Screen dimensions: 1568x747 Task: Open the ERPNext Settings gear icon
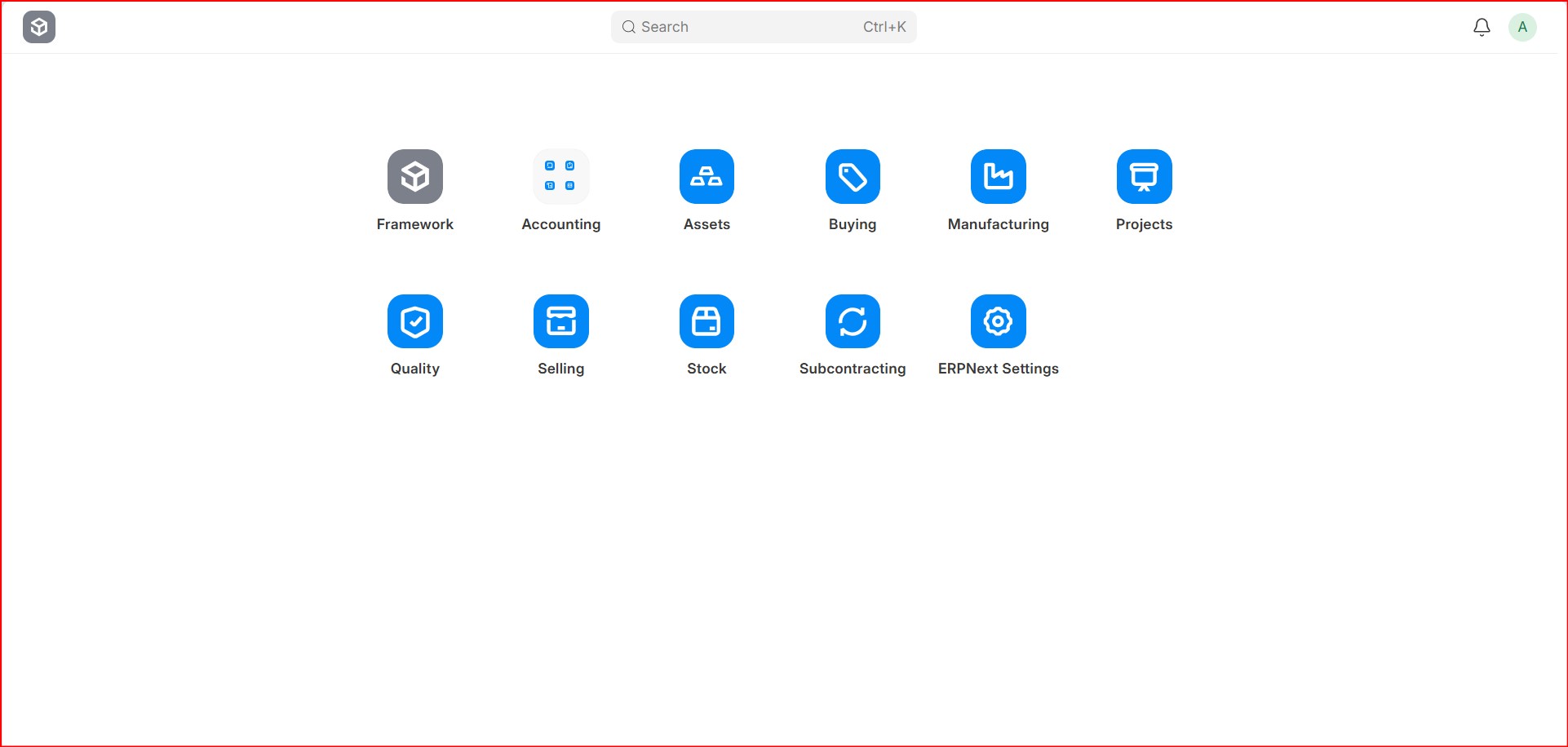pyautogui.click(x=998, y=321)
